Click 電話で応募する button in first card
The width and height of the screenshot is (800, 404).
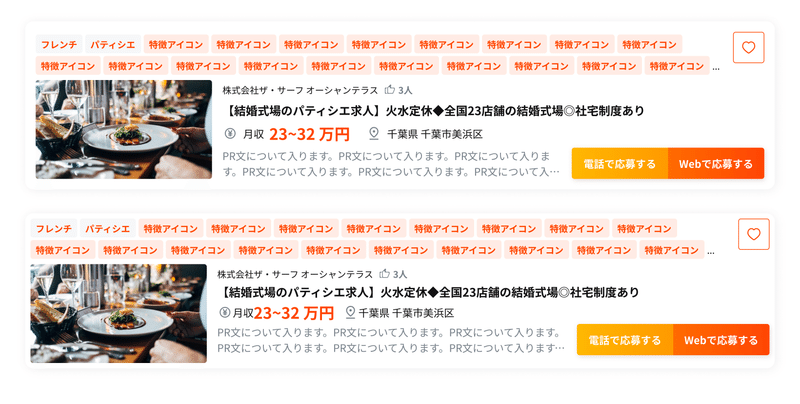click(x=620, y=164)
